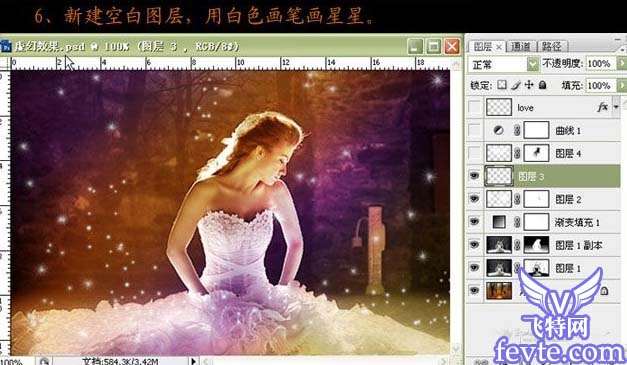This screenshot has height=365, width=627.
Task: Hide the 图层 2 layer
Action: click(x=474, y=199)
